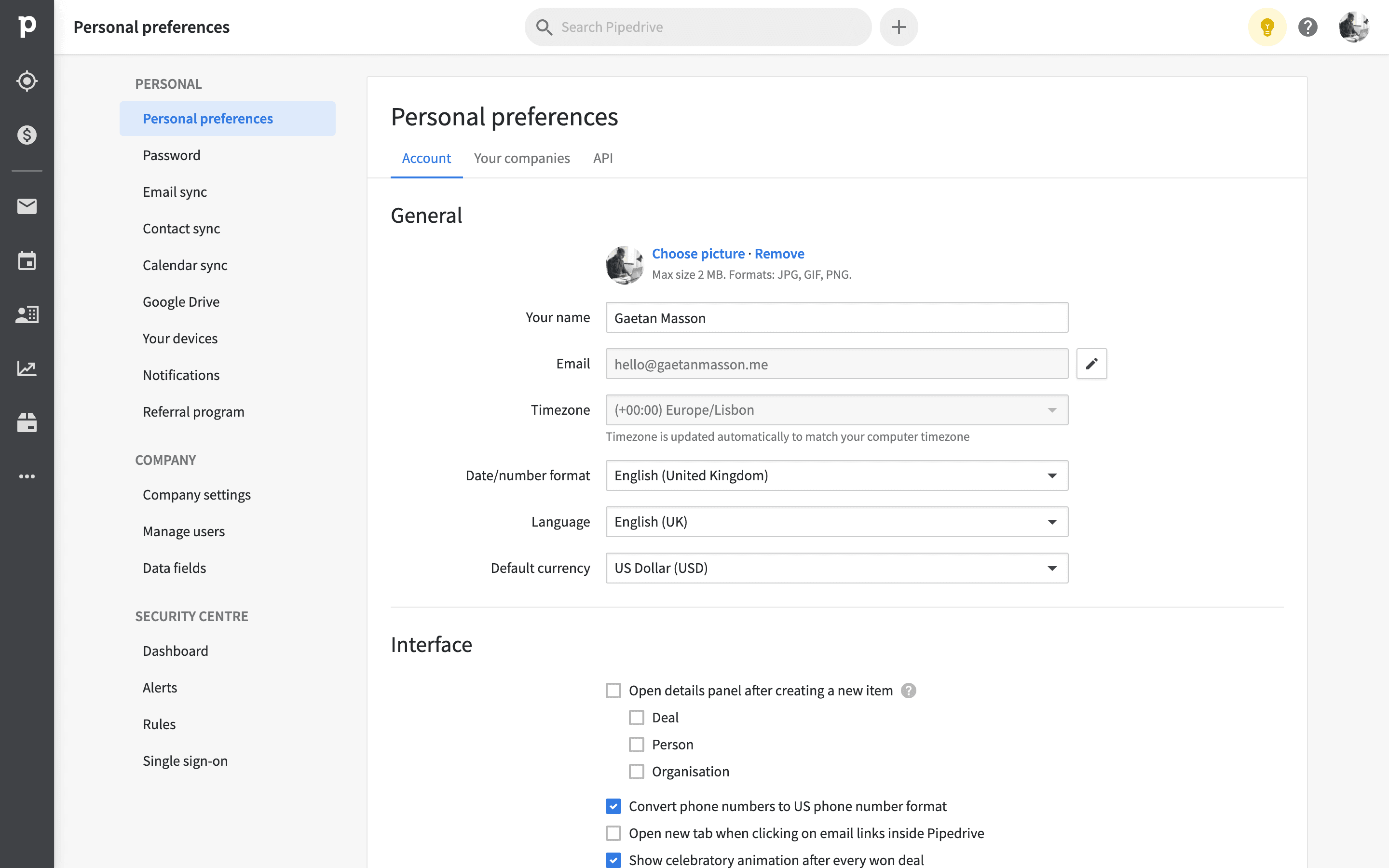Click the lightbulb Sales Assistant icon
Viewport: 1389px width, 868px height.
[x=1267, y=27]
